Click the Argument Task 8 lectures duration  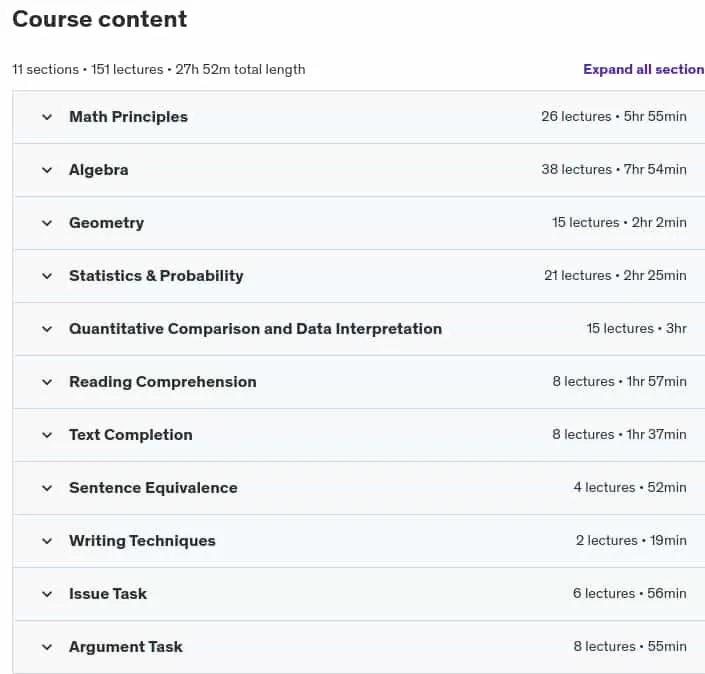tap(630, 647)
